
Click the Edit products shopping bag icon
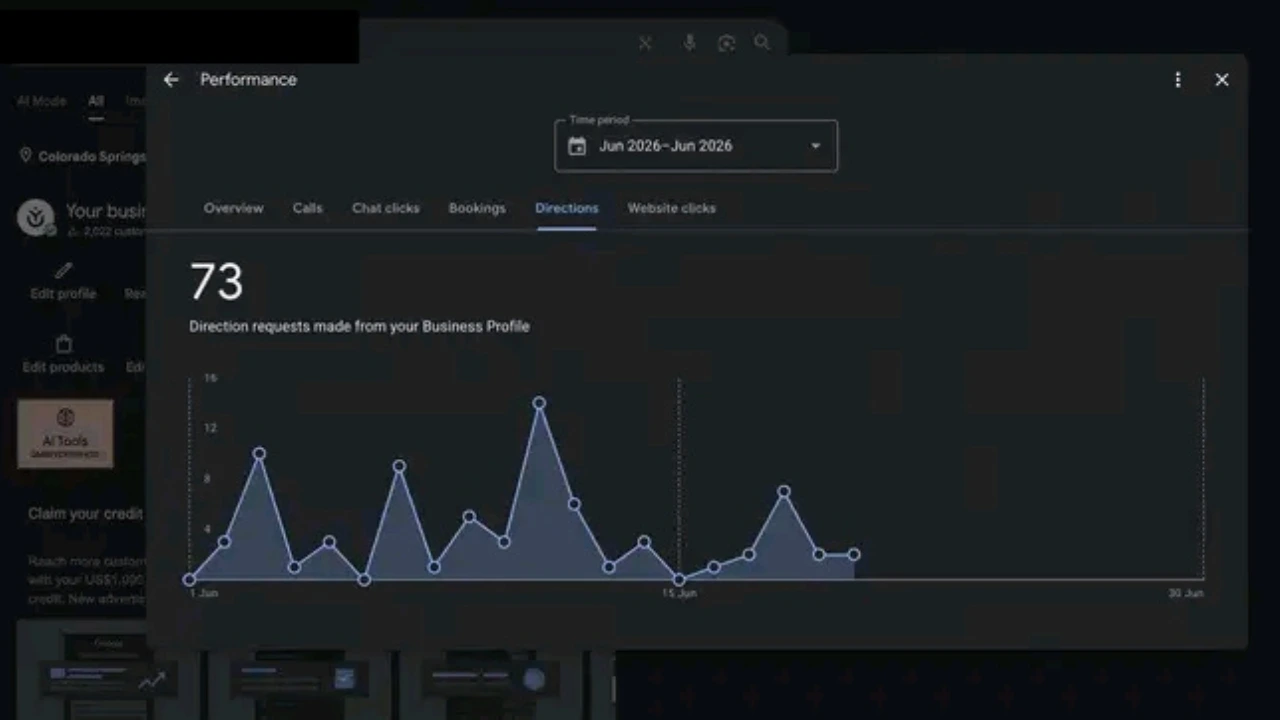pyautogui.click(x=64, y=345)
